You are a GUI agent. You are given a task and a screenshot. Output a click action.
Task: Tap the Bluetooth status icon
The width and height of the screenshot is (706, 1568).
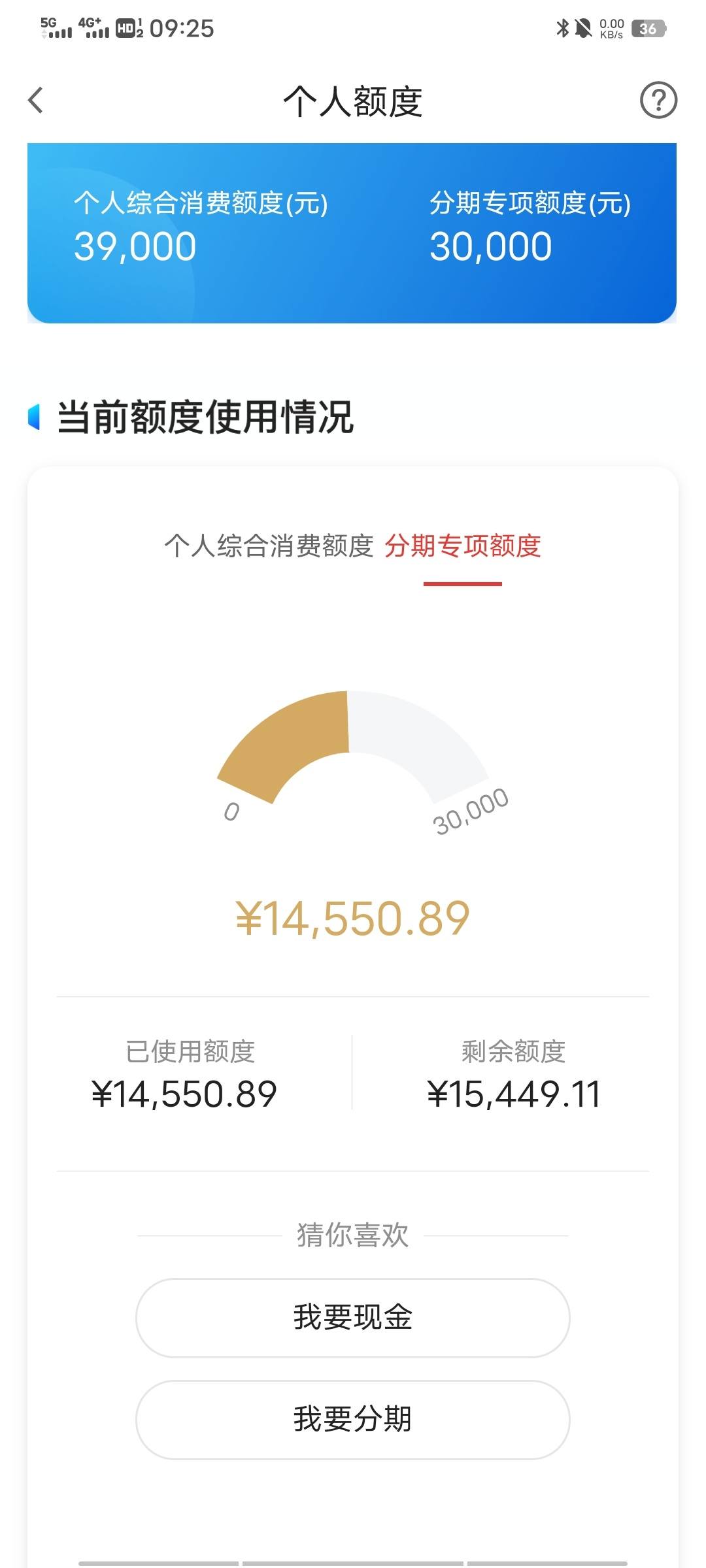point(562,28)
